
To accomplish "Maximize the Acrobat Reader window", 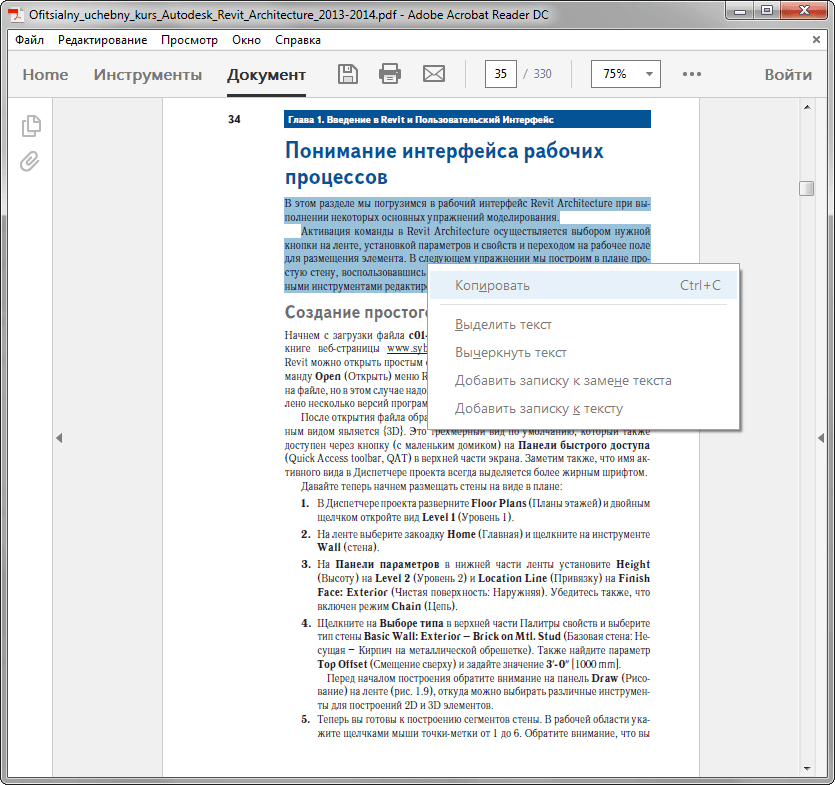I will coord(767,11).
